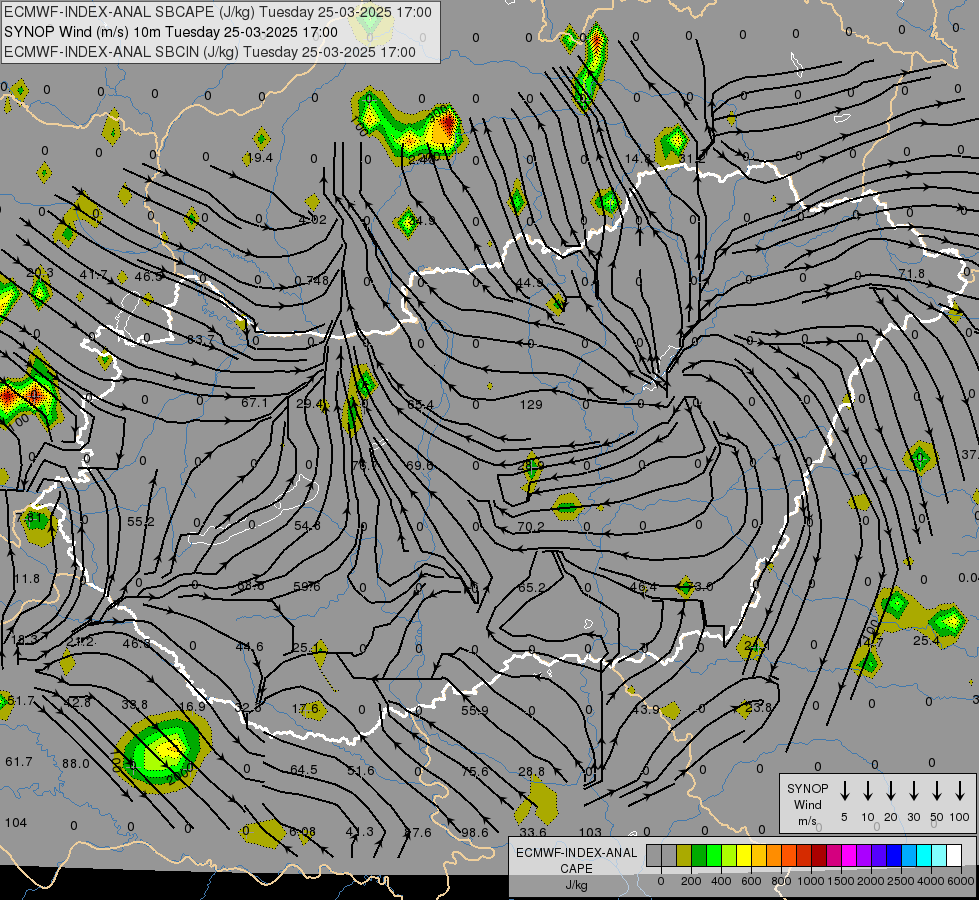
Task: Click the map value 75.6
Action: point(475,772)
